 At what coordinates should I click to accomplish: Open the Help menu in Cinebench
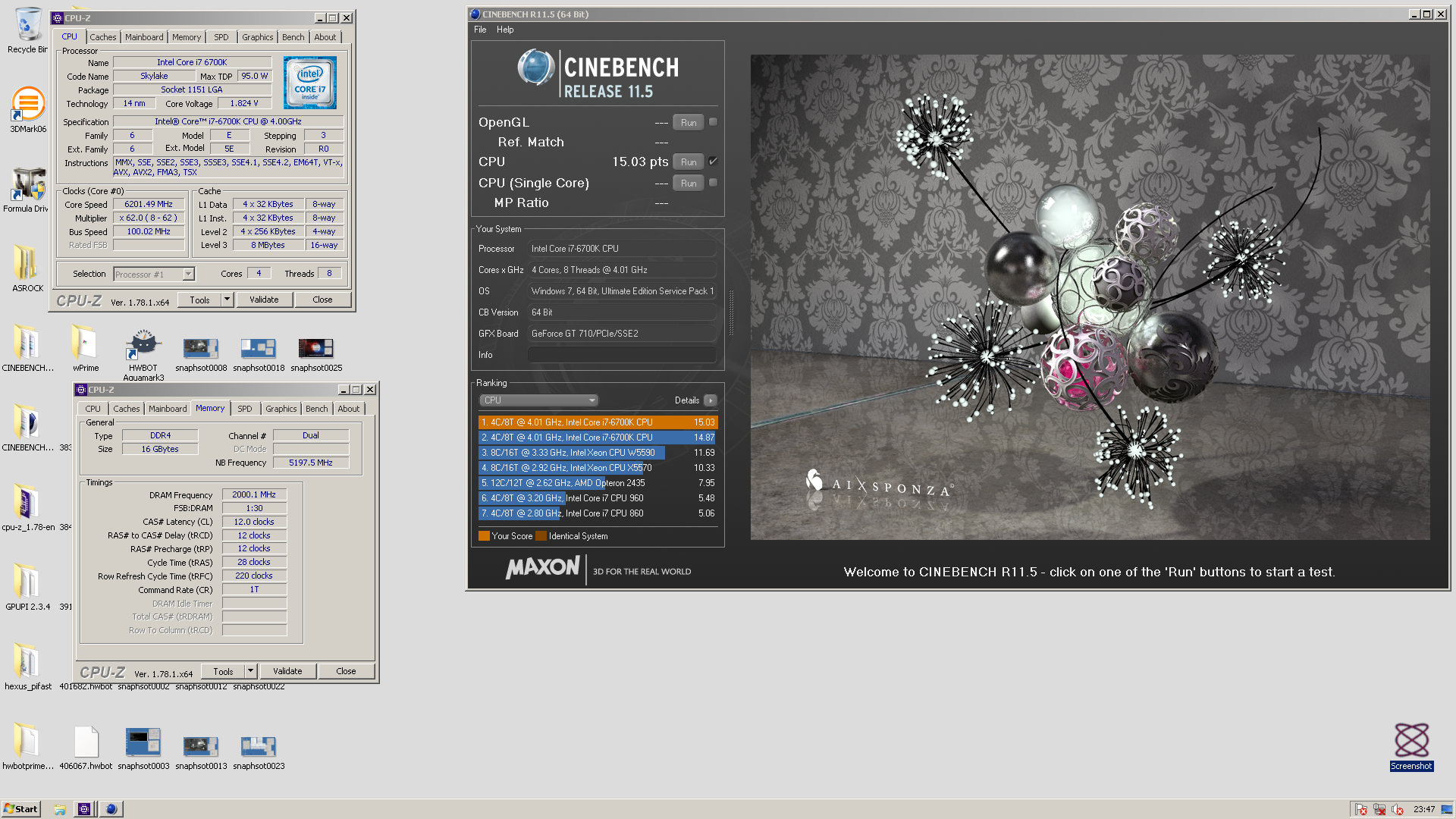pyautogui.click(x=505, y=30)
